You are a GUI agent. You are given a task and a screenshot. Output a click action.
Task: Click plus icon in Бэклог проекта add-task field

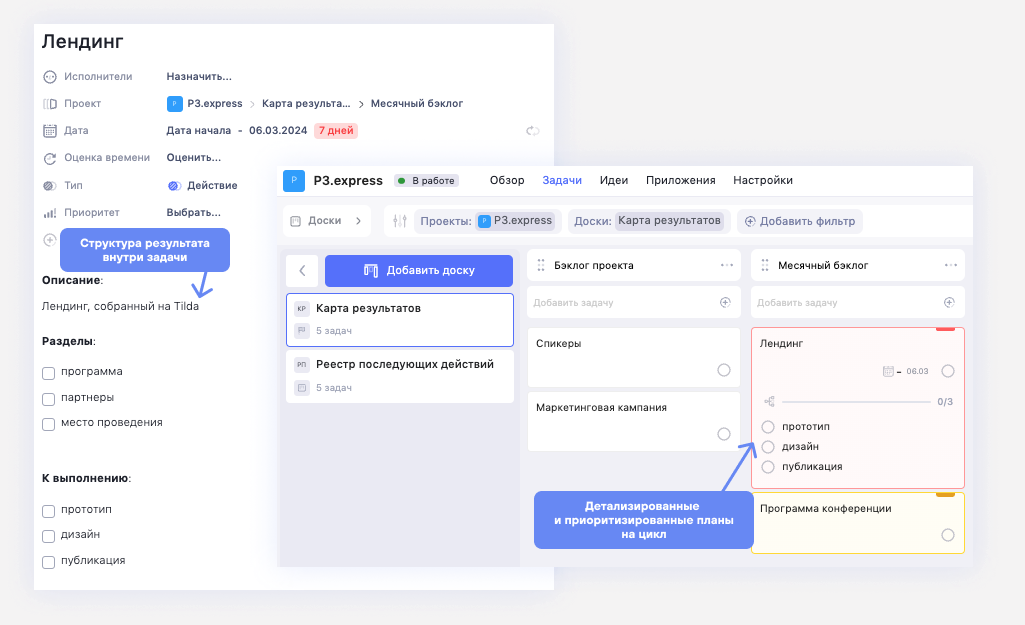pos(726,302)
